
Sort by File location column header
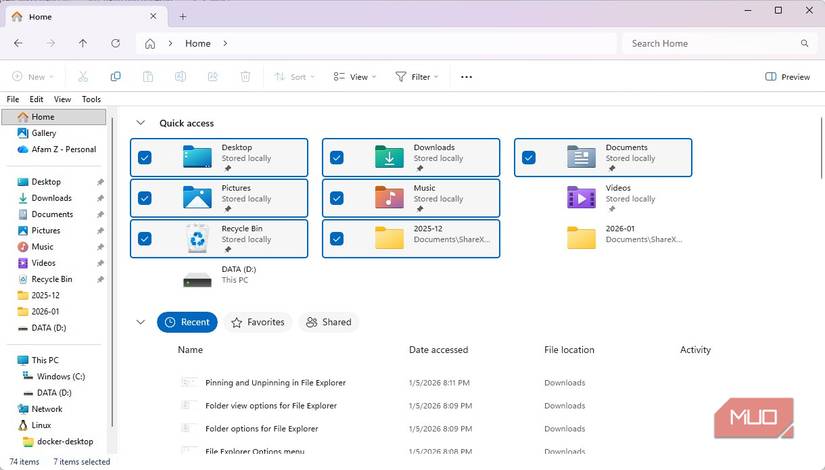tap(569, 349)
